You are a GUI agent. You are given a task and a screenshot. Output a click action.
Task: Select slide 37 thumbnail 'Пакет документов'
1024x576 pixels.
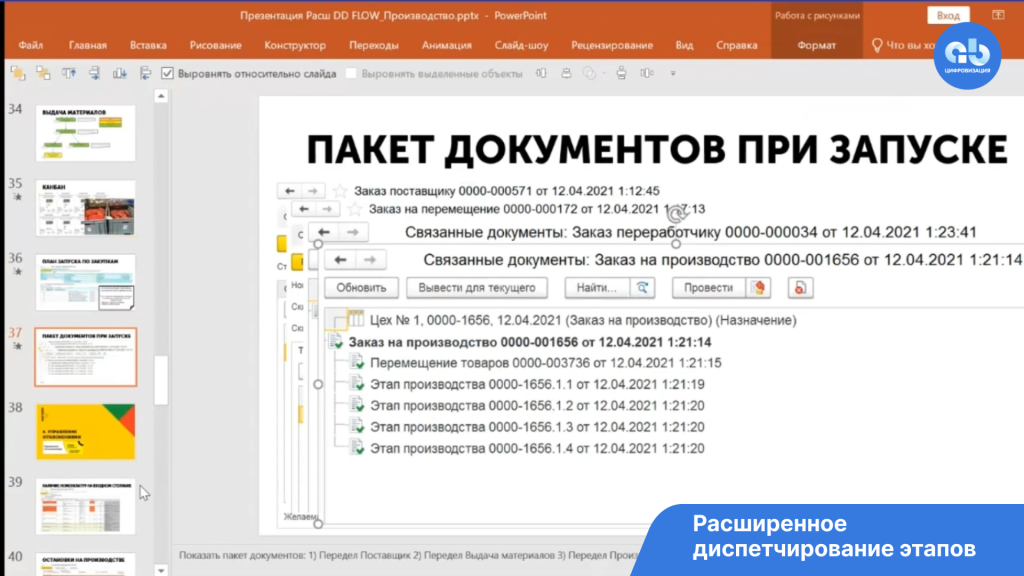[x=86, y=357]
